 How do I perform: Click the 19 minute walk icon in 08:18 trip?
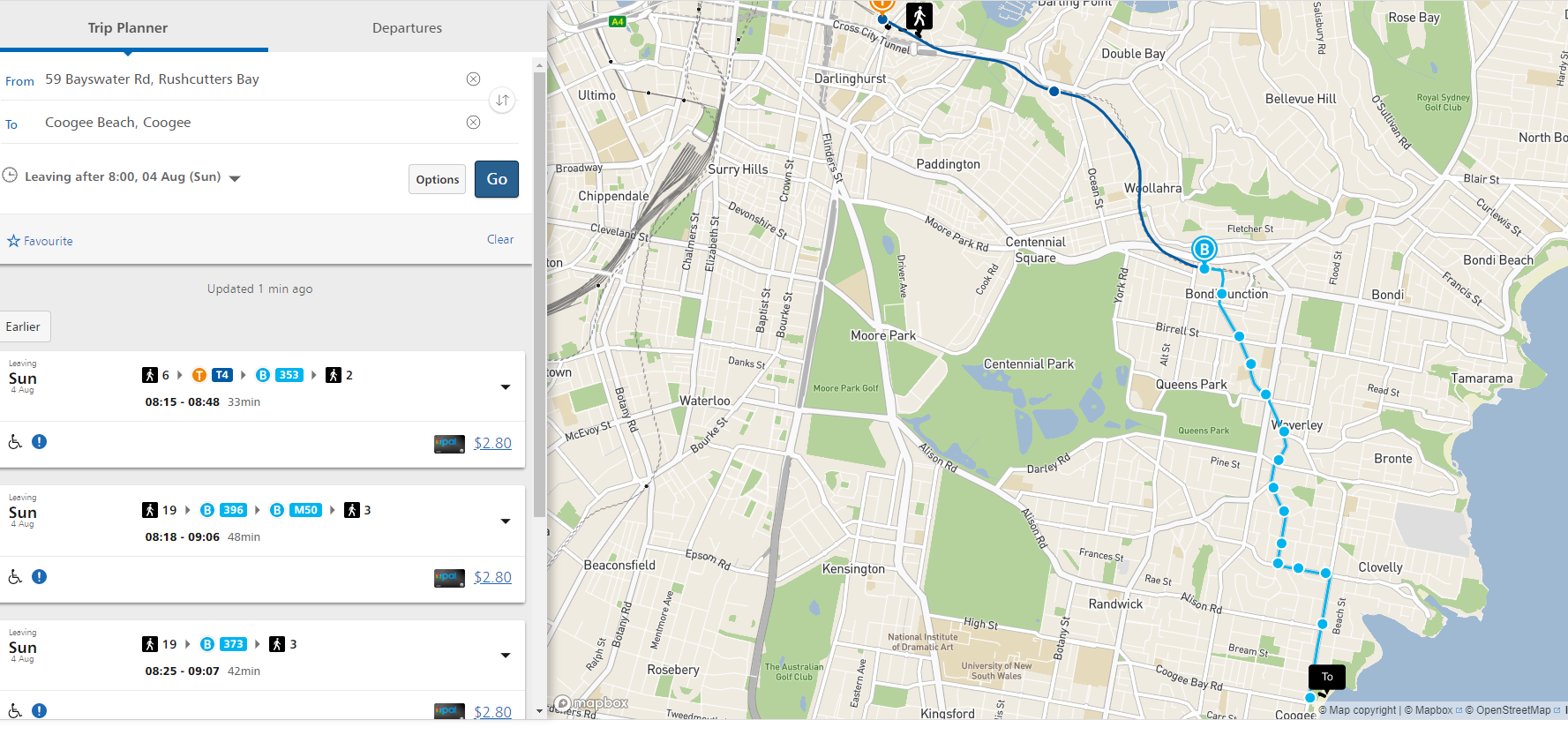click(150, 510)
